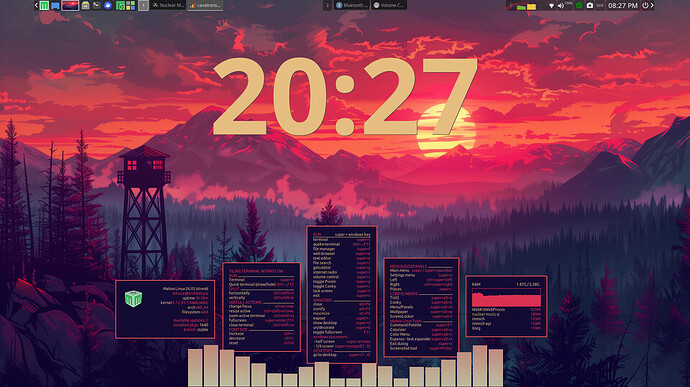Activate the cavatrans... taskbar window
This screenshot has width=690, height=387.
205,5
